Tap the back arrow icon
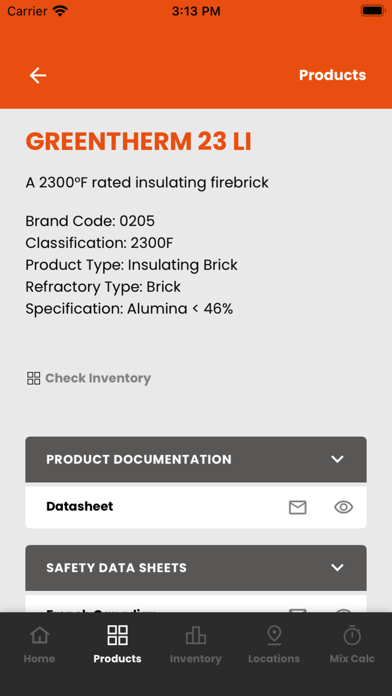Screen dimensions: 392x696 [x=38, y=75]
